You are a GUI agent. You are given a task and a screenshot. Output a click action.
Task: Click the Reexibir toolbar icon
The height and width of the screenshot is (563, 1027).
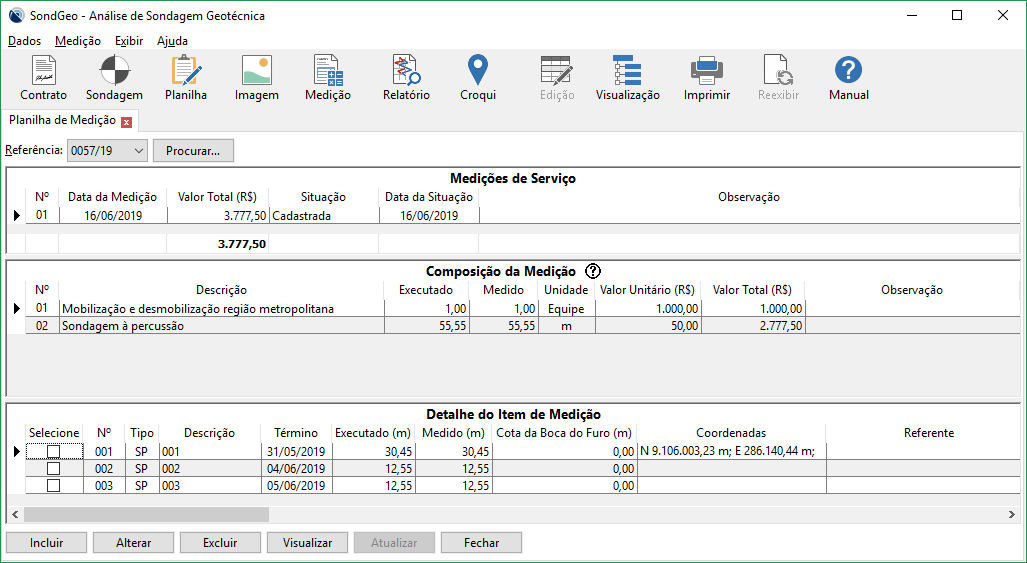[x=778, y=78]
